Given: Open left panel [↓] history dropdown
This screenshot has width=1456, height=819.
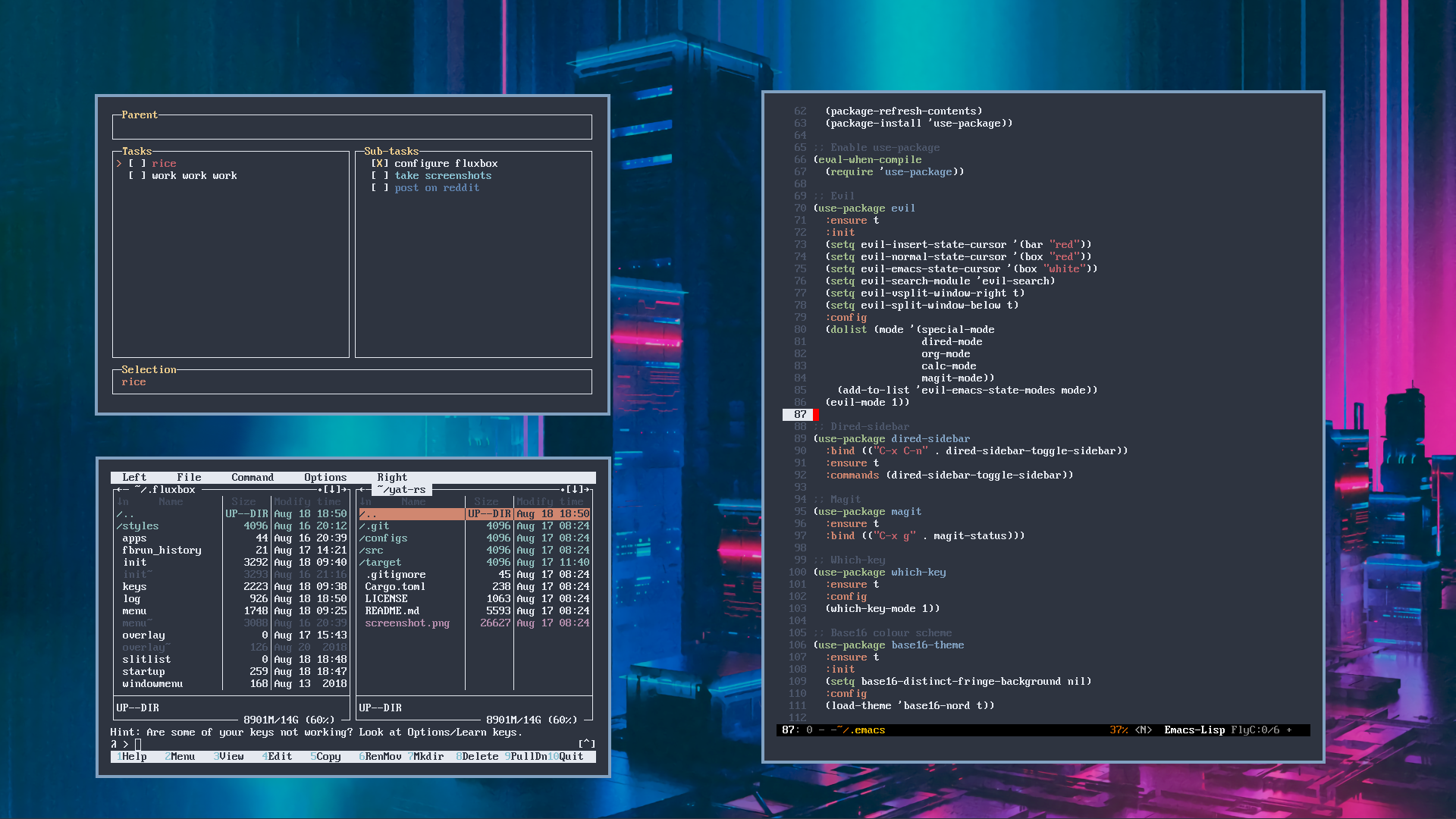Looking at the screenshot, I should coord(331,489).
